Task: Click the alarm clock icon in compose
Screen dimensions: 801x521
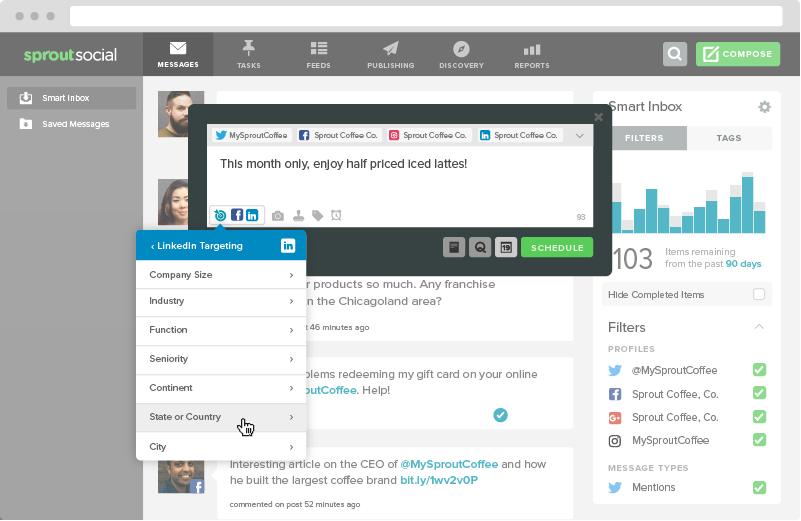Action: point(336,216)
